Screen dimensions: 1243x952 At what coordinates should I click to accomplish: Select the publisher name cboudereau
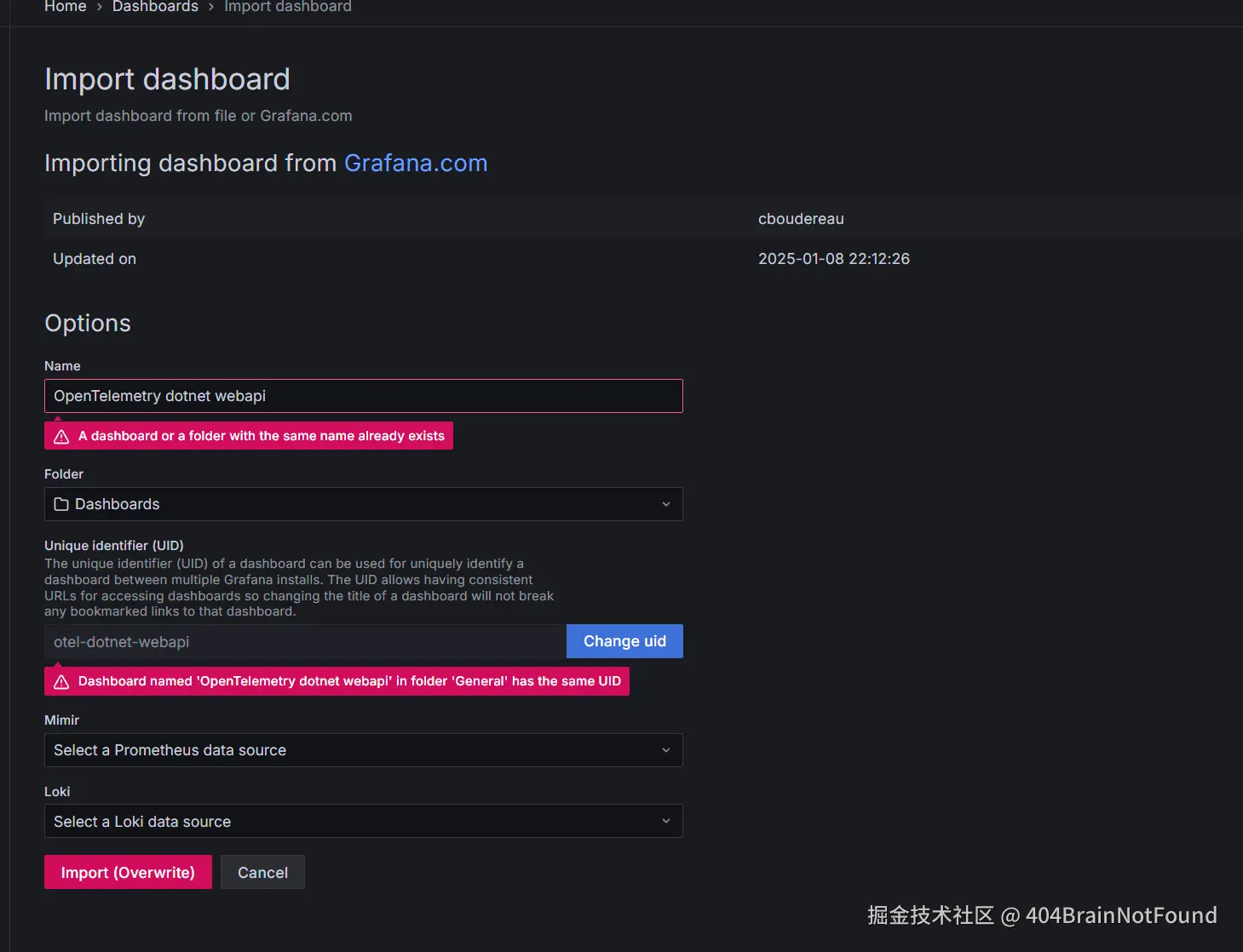801,219
